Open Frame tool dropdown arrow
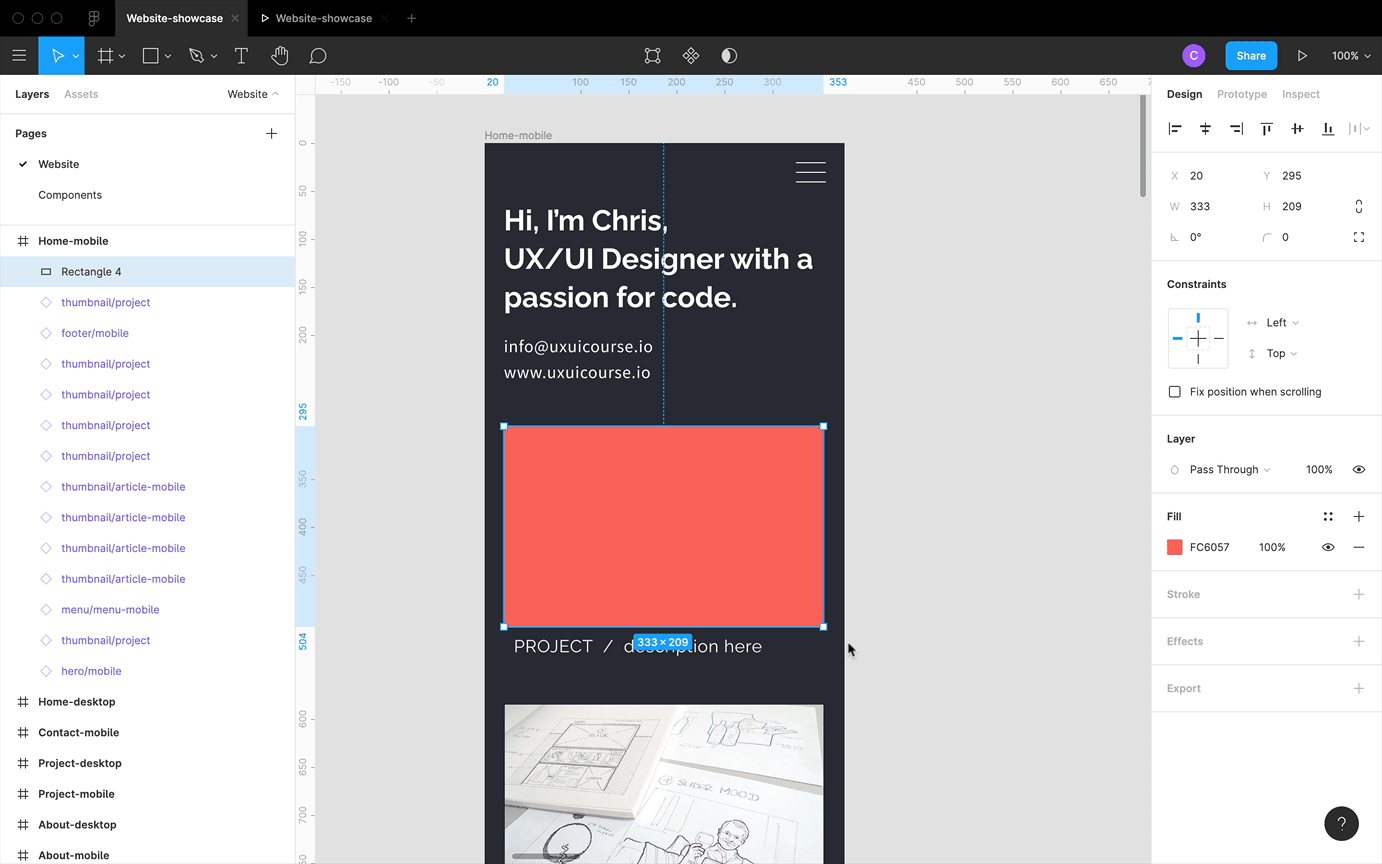 (122, 57)
